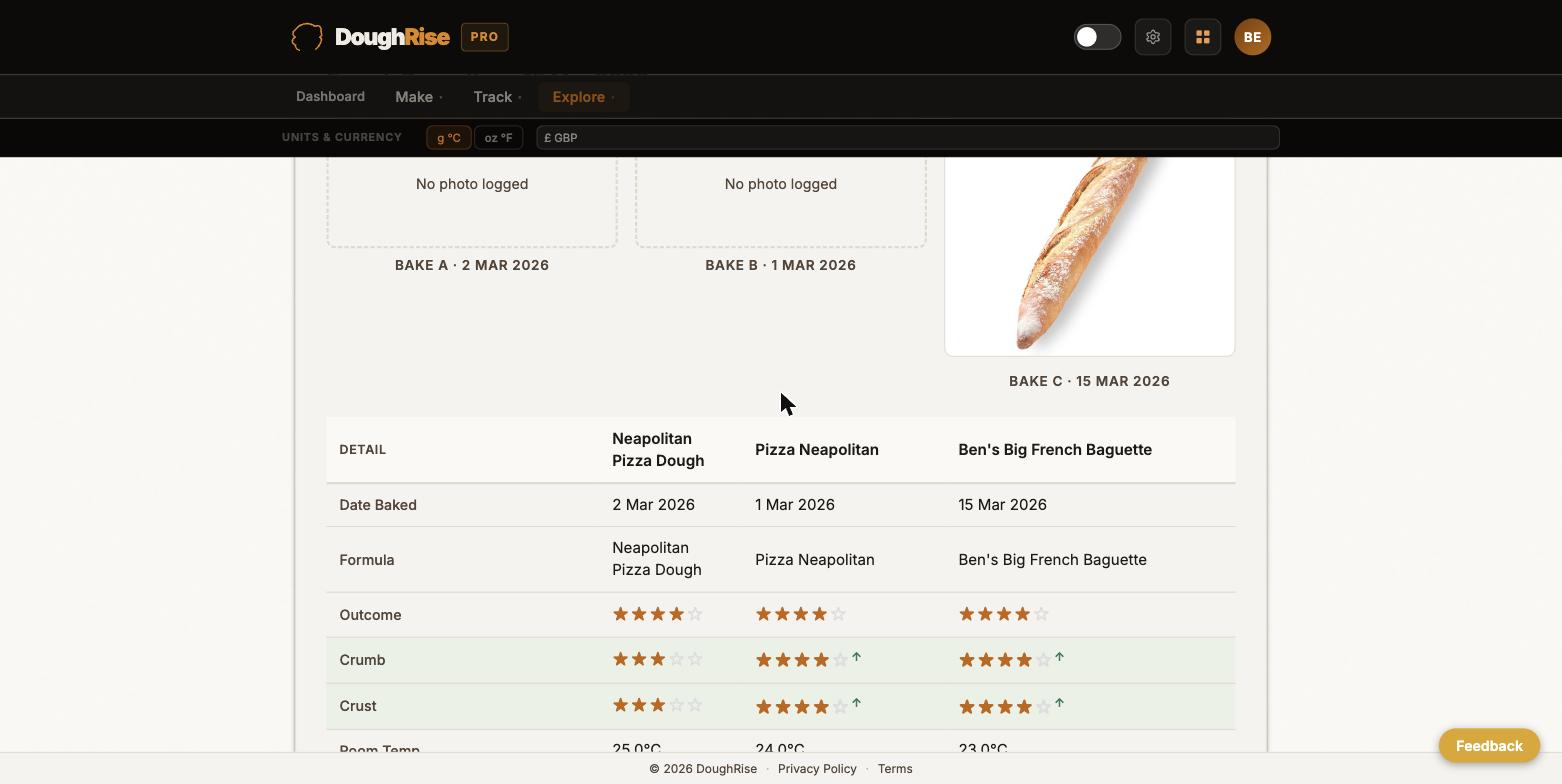
Task: Click the Crumb row label
Action: pos(362,660)
